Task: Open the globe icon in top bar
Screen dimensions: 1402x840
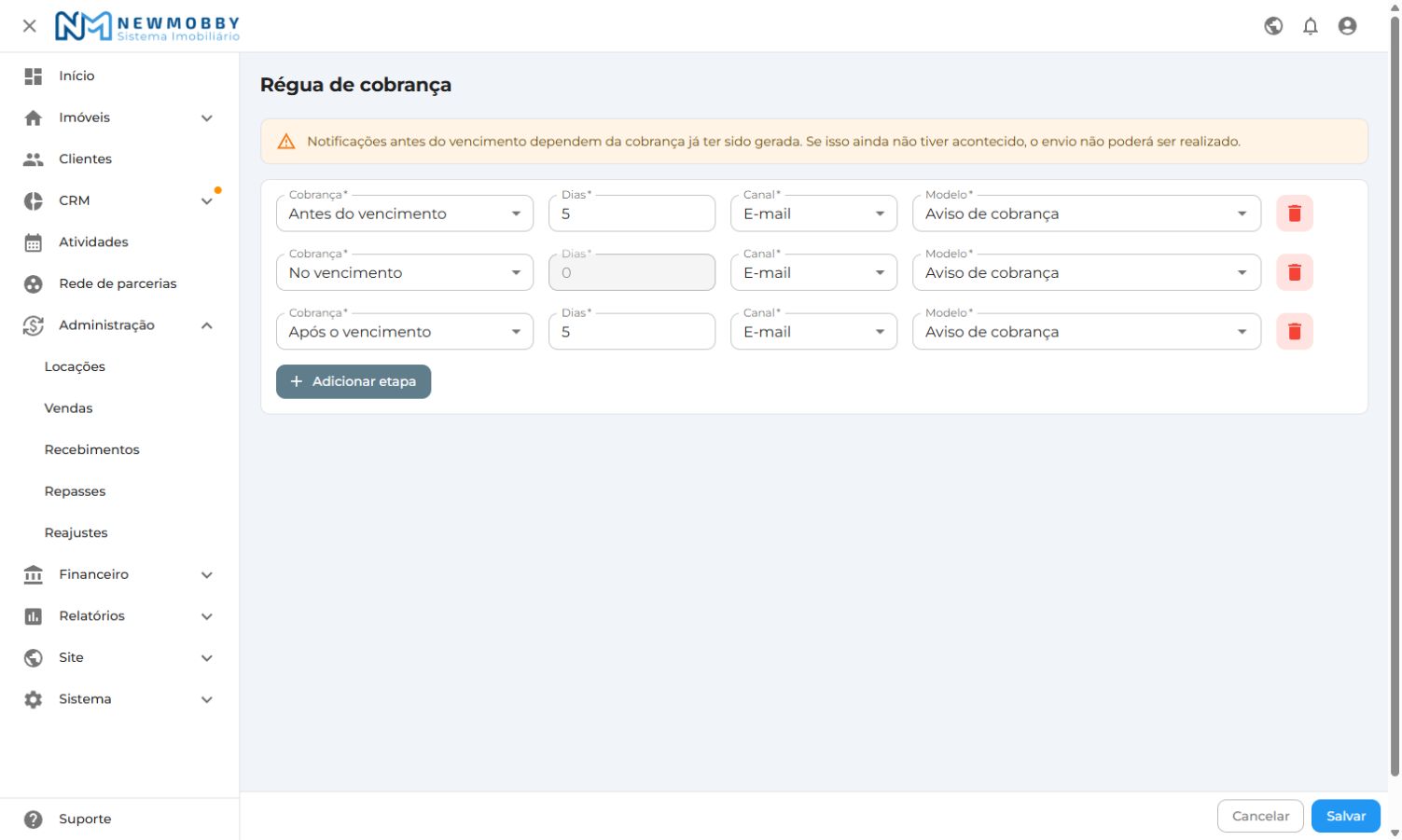Action: click(1273, 26)
